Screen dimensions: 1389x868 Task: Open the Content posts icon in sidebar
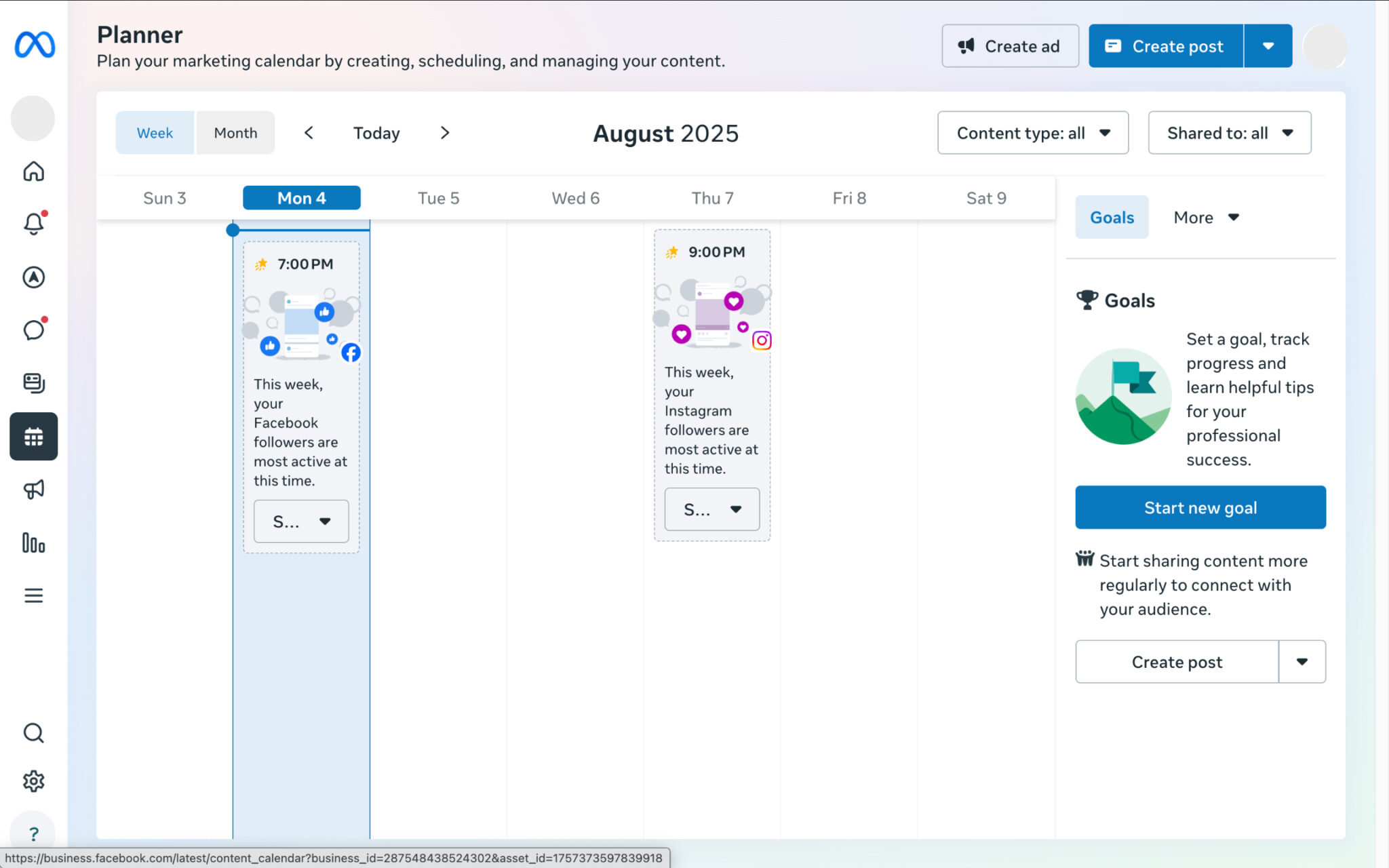point(33,383)
